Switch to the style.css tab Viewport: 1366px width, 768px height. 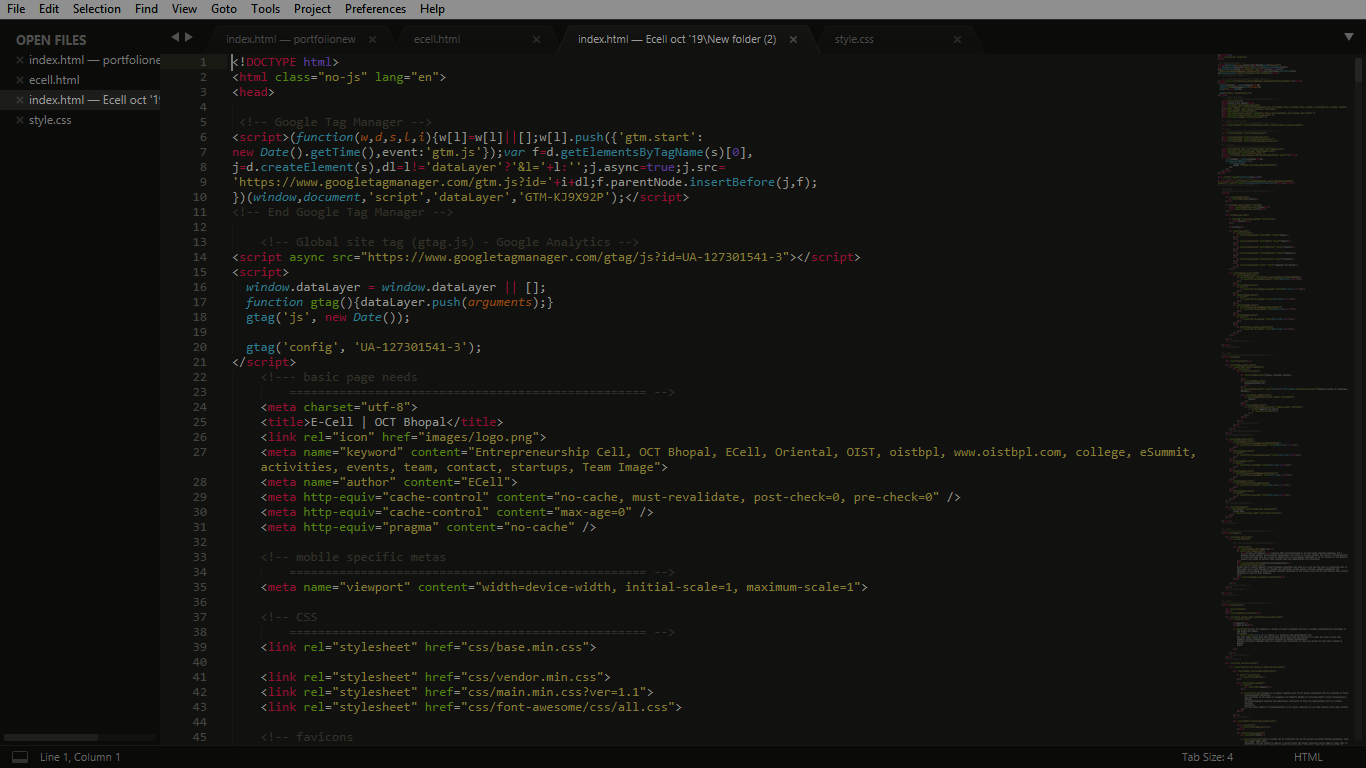point(854,39)
